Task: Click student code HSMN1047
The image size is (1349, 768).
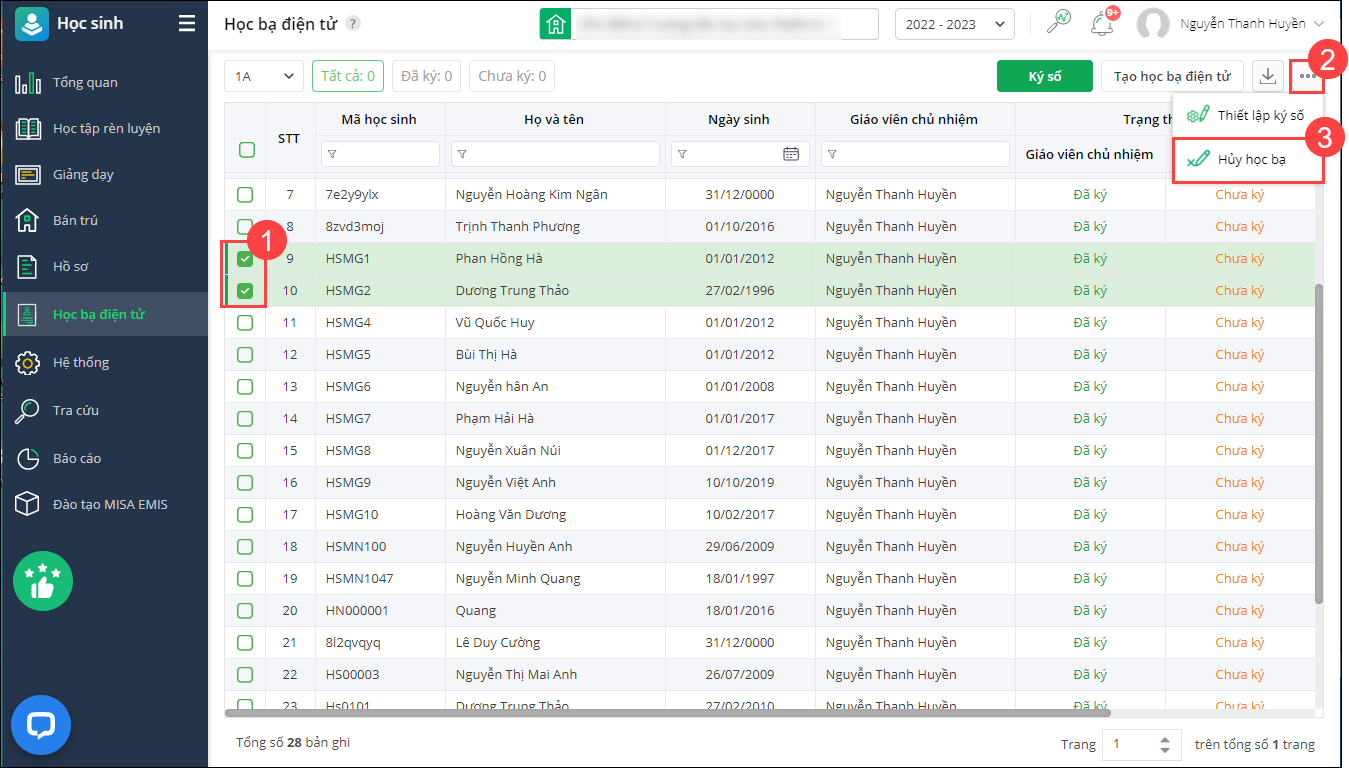Action: coord(359,578)
